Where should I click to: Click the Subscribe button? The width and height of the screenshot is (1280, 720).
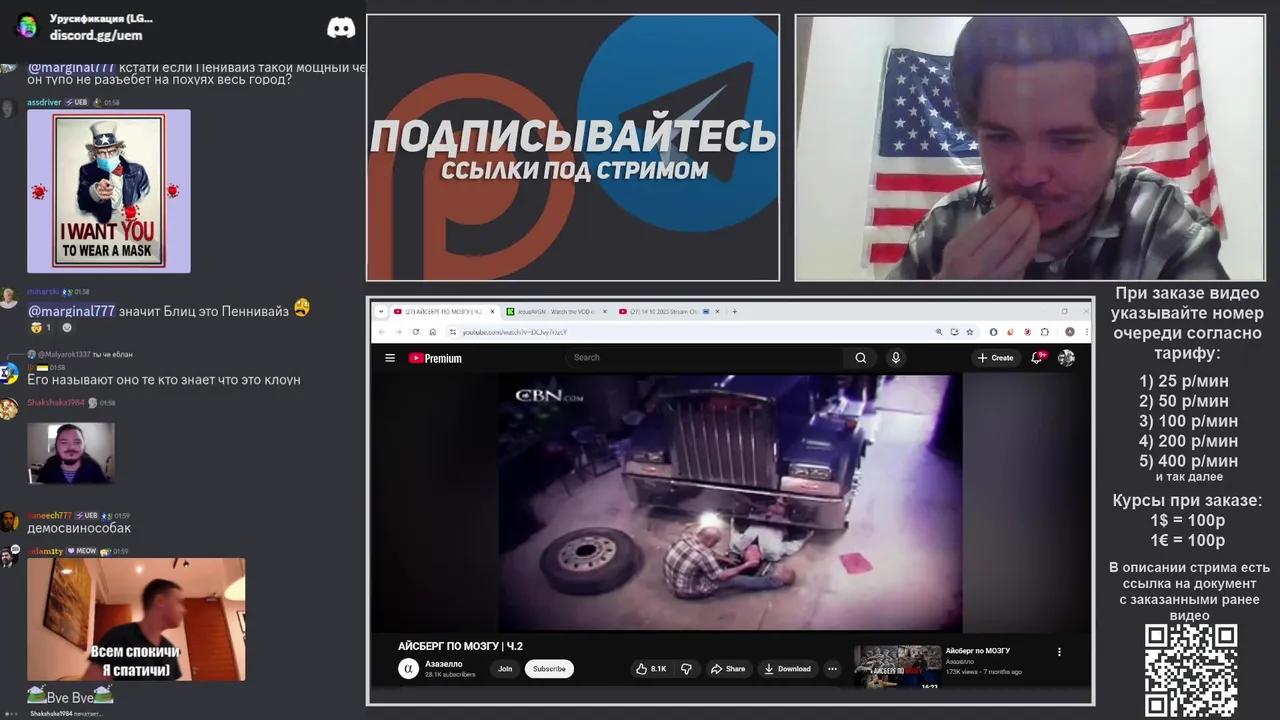549,669
